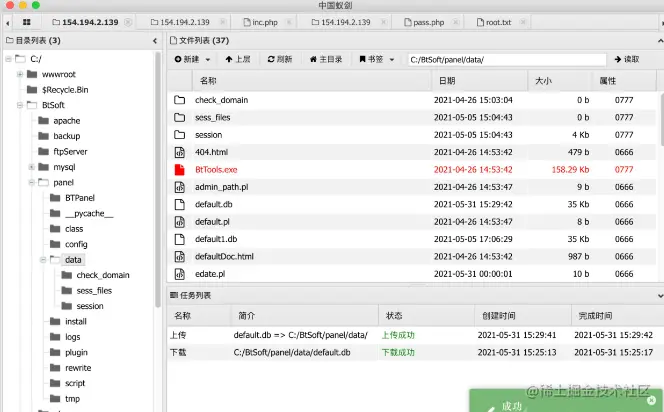Image resolution: width=664 pixels, height=412 pixels.
Task: Open the 书签 bookmark dropdown arrow
Action: pos(392,60)
